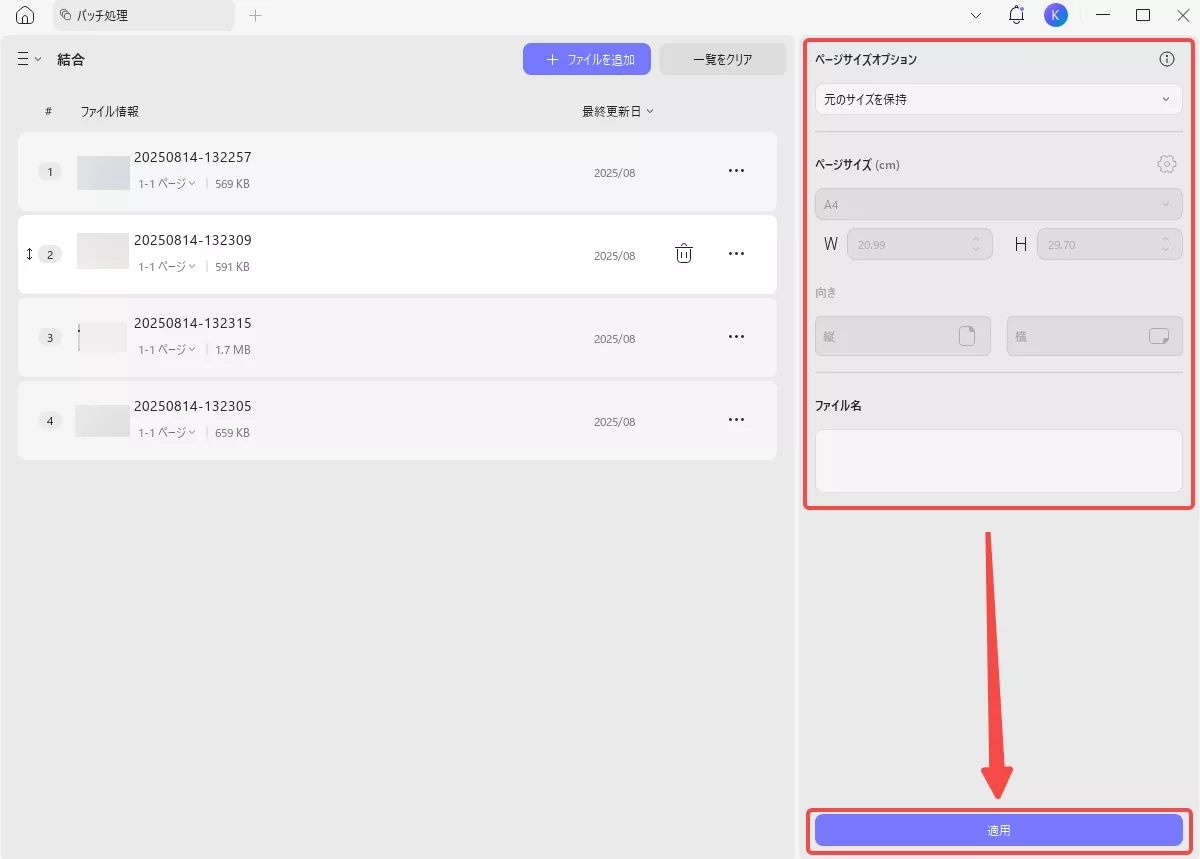This screenshot has height=859, width=1200.
Task: Expand page range of 20250814-132315
Action: (167, 350)
